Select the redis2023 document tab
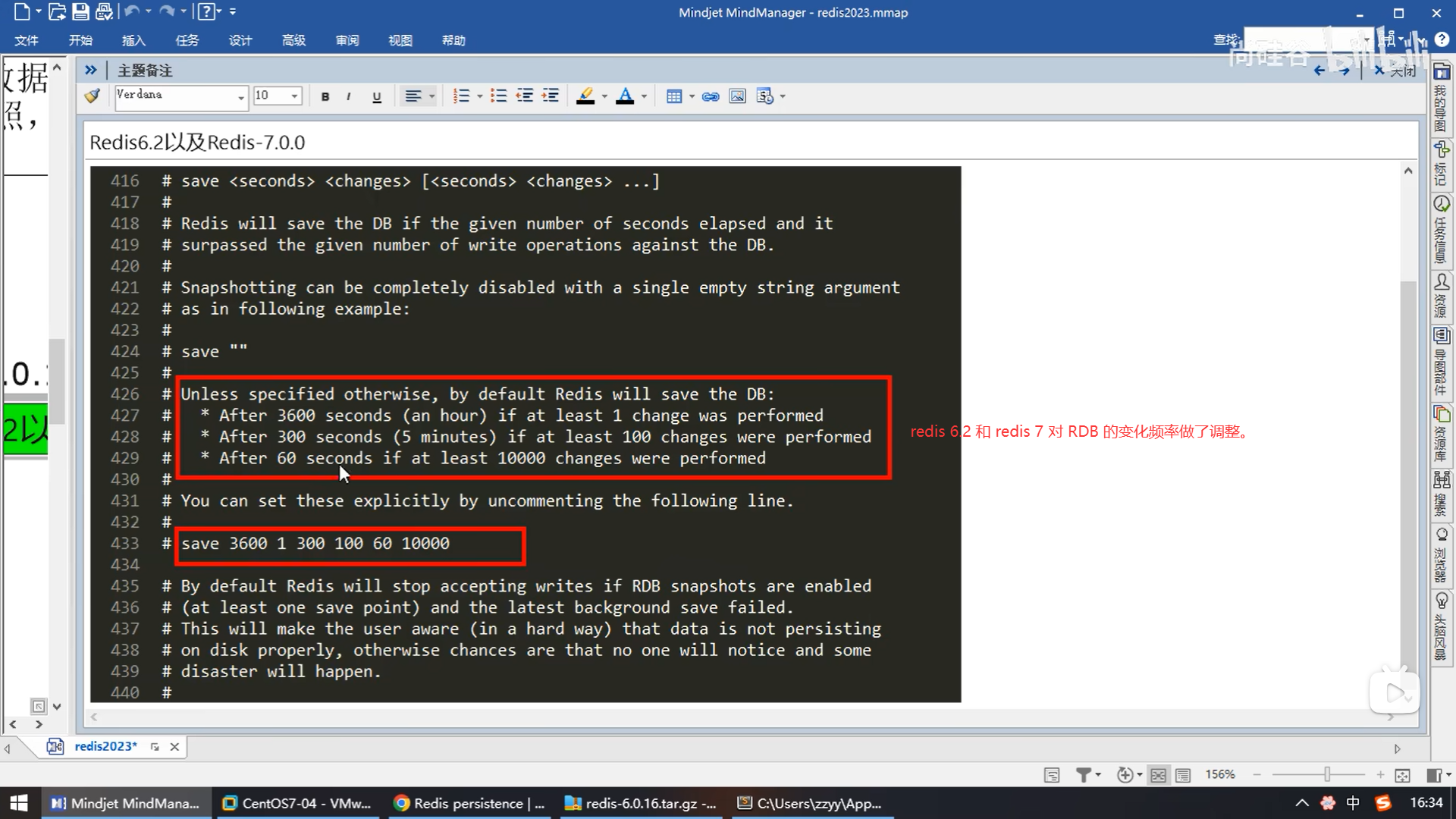Screen dimensions: 1456x819 [105, 746]
